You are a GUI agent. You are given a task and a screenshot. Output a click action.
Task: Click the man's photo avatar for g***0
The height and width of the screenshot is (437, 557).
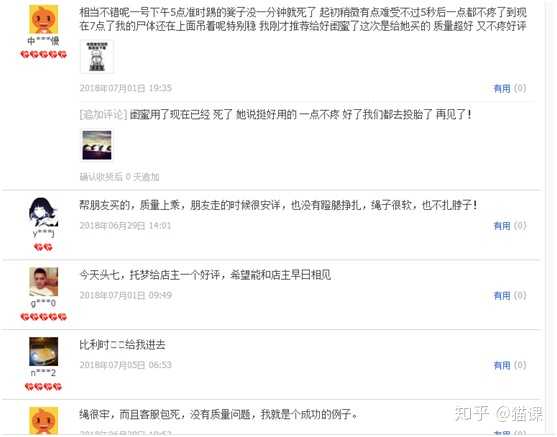point(43,282)
